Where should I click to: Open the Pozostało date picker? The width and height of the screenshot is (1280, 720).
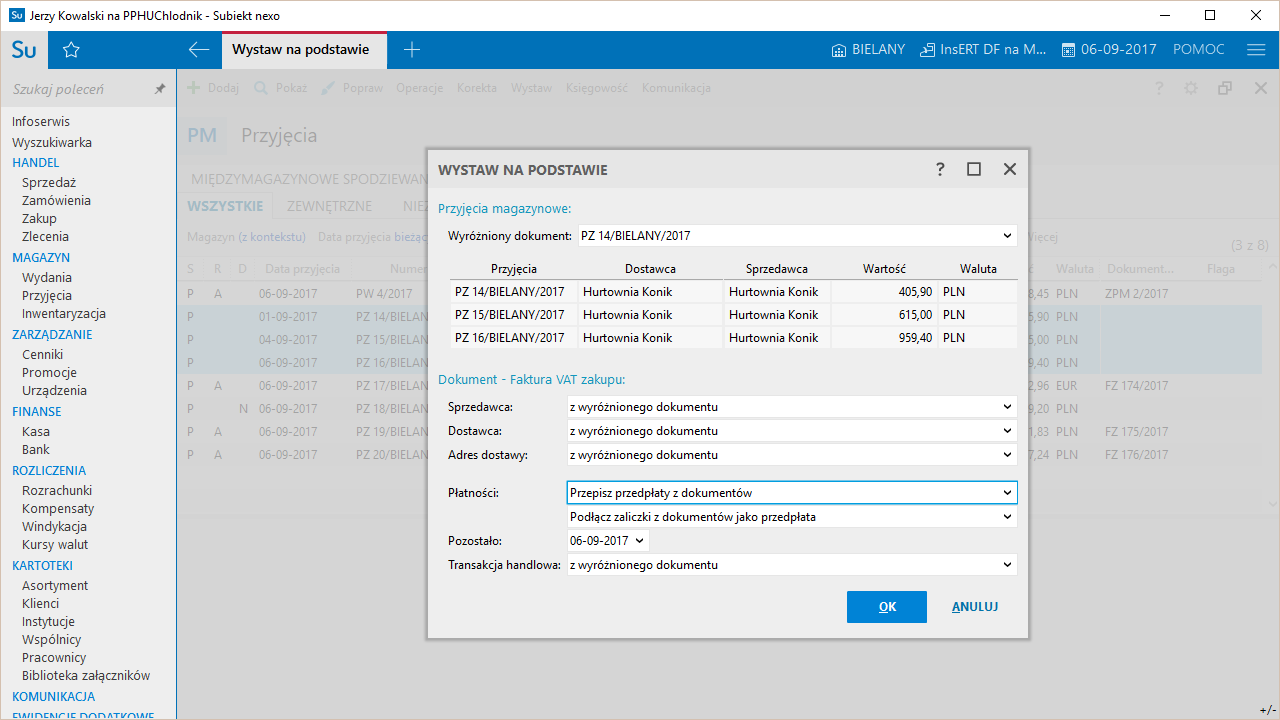coord(640,541)
